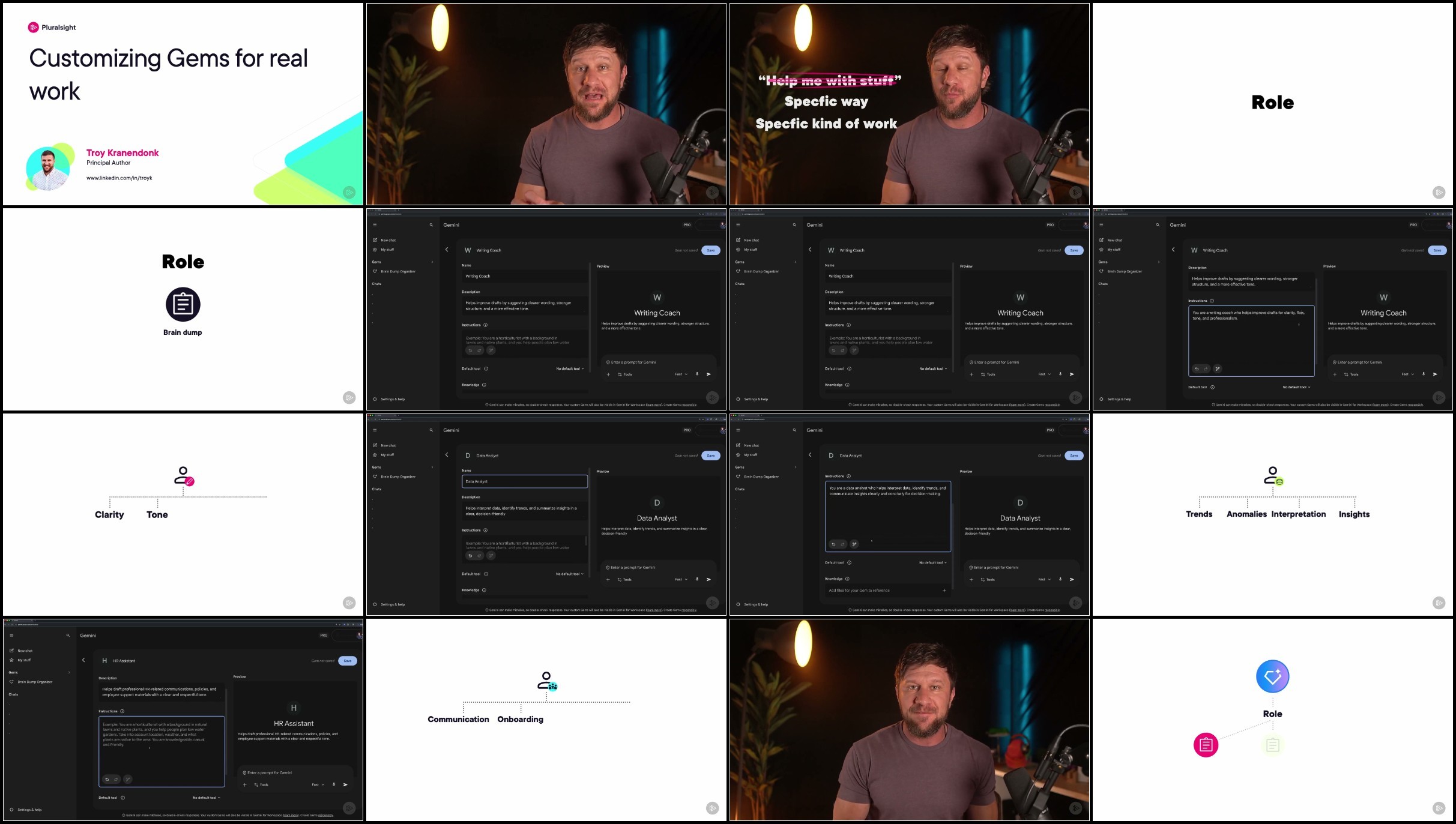Select New chat in HR Assistant frame sidebar
This screenshot has width=1456, height=824.
25,651
